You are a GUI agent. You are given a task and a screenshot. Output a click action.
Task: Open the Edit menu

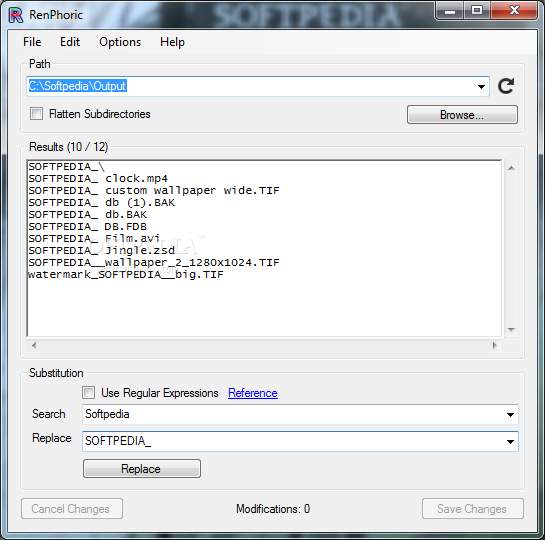click(x=70, y=42)
